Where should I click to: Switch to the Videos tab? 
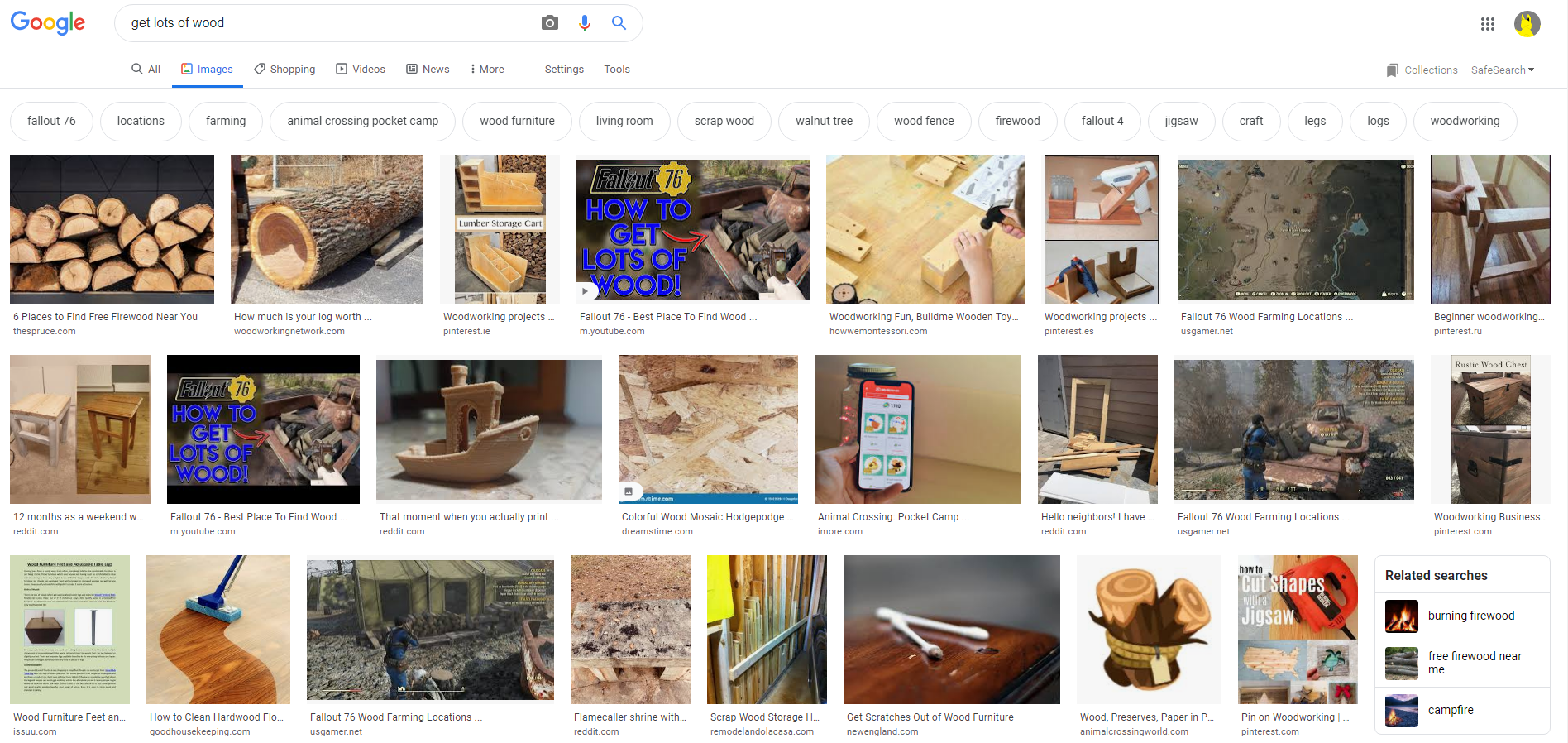(361, 70)
